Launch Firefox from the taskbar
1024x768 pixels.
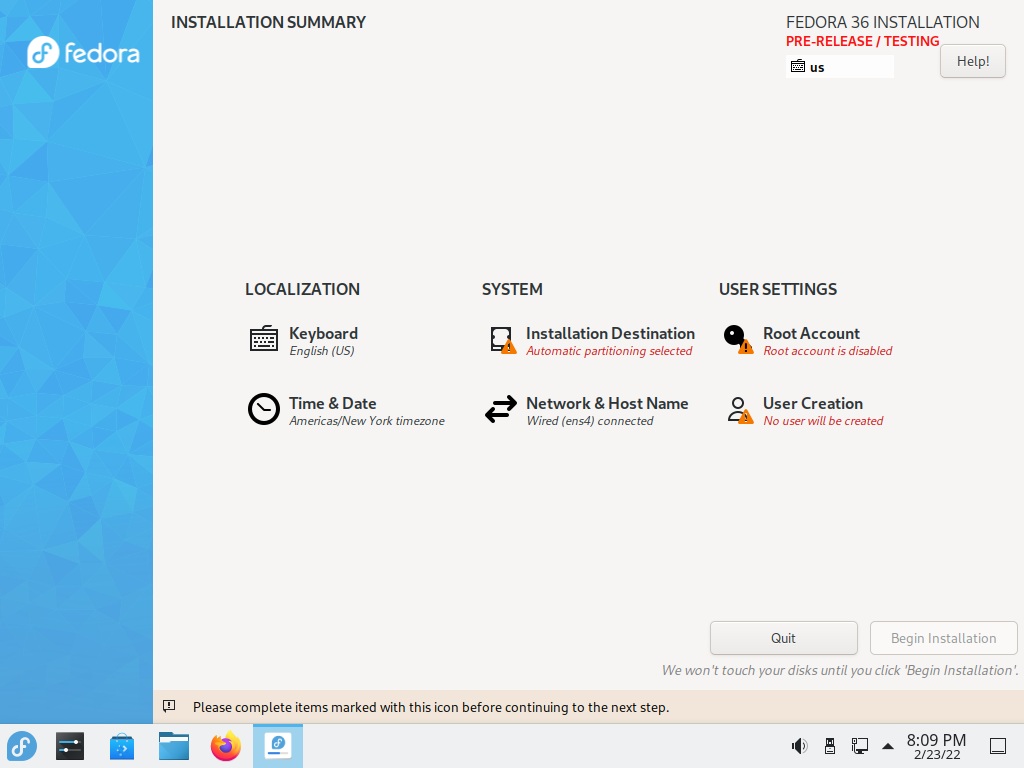click(226, 746)
